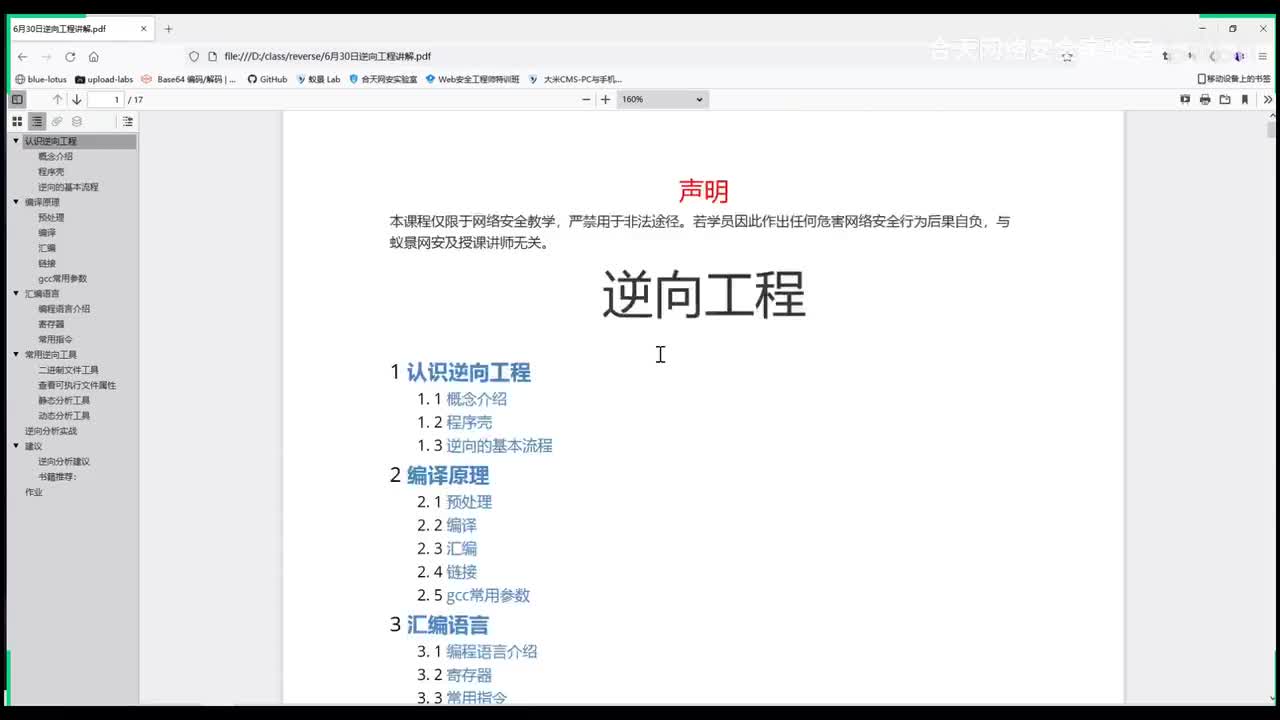
Task: Select 书籍推荐 in the outline
Action: [57, 477]
